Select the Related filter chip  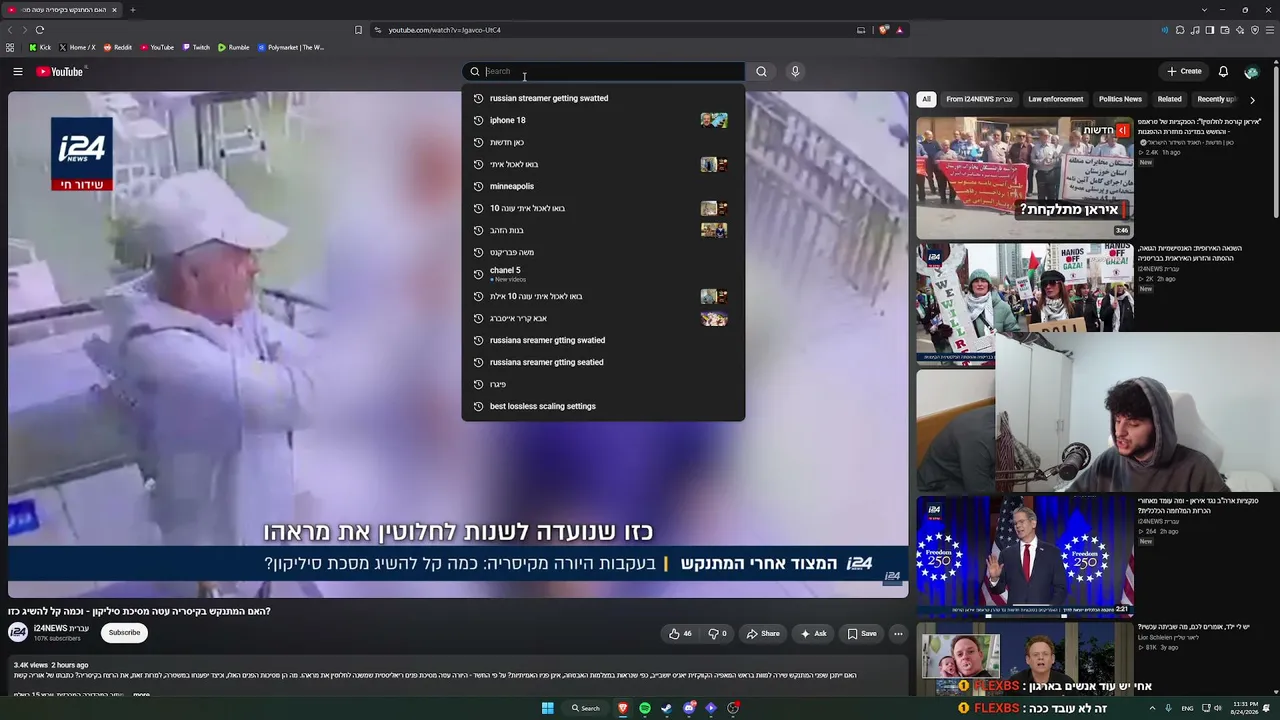coord(1169,99)
